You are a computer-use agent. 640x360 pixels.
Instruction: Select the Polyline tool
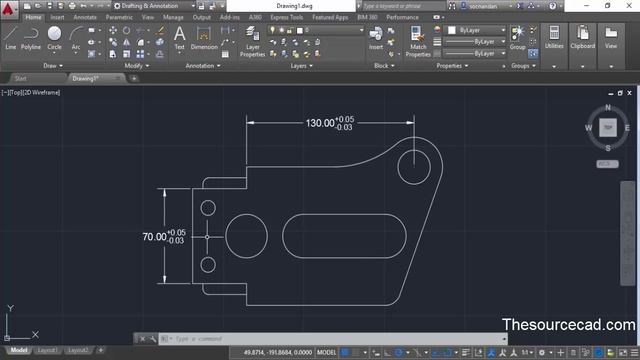pos(31,38)
